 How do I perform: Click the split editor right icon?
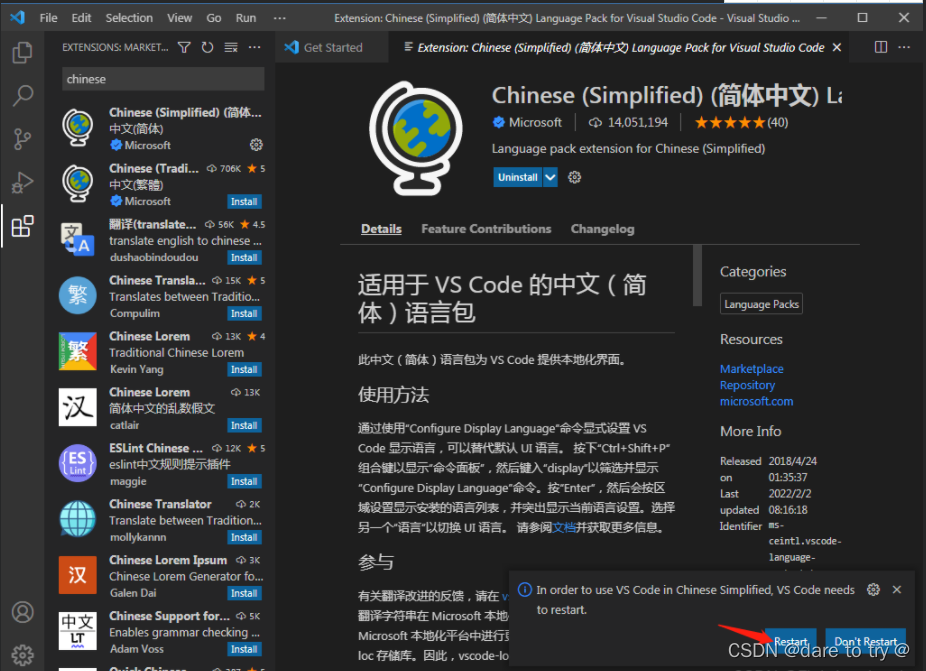pyautogui.click(x=881, y=47)
